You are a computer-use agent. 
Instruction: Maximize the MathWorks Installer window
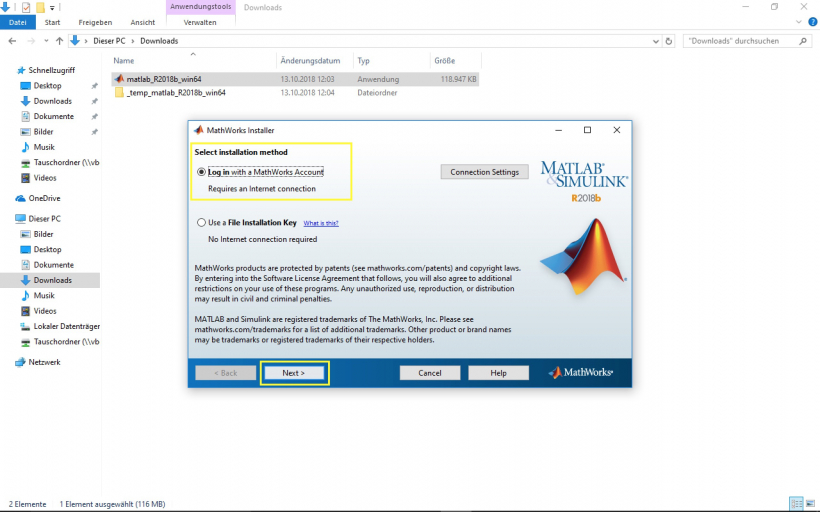coord(587,130)
